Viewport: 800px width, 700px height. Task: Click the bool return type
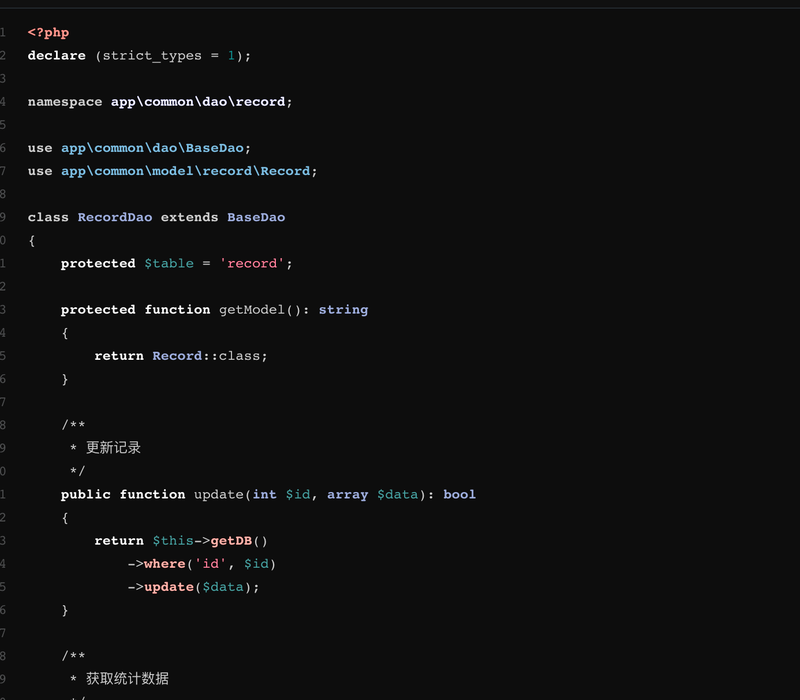click(459, 495)
